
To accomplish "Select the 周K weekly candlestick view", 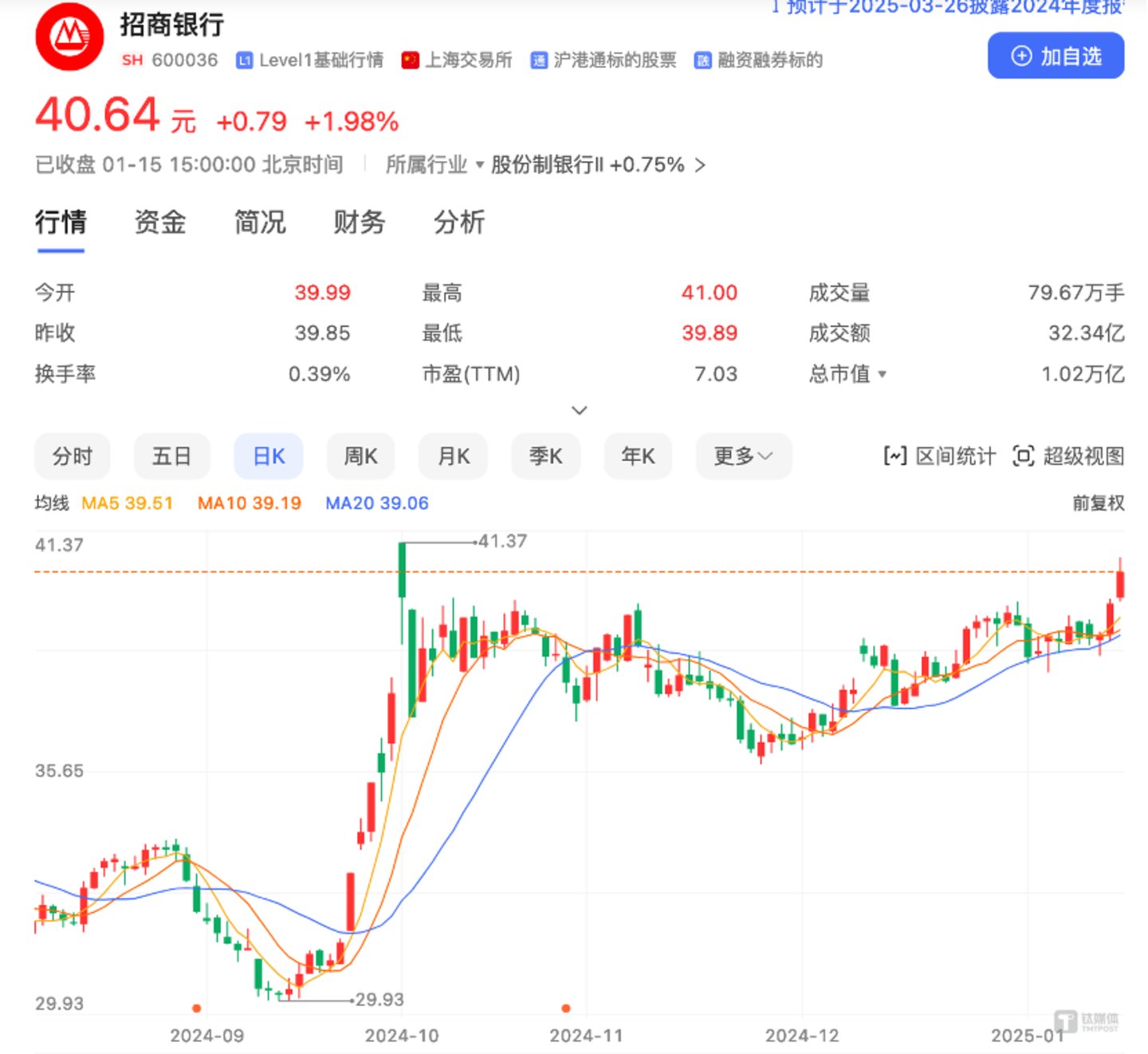I will point(360,456).
